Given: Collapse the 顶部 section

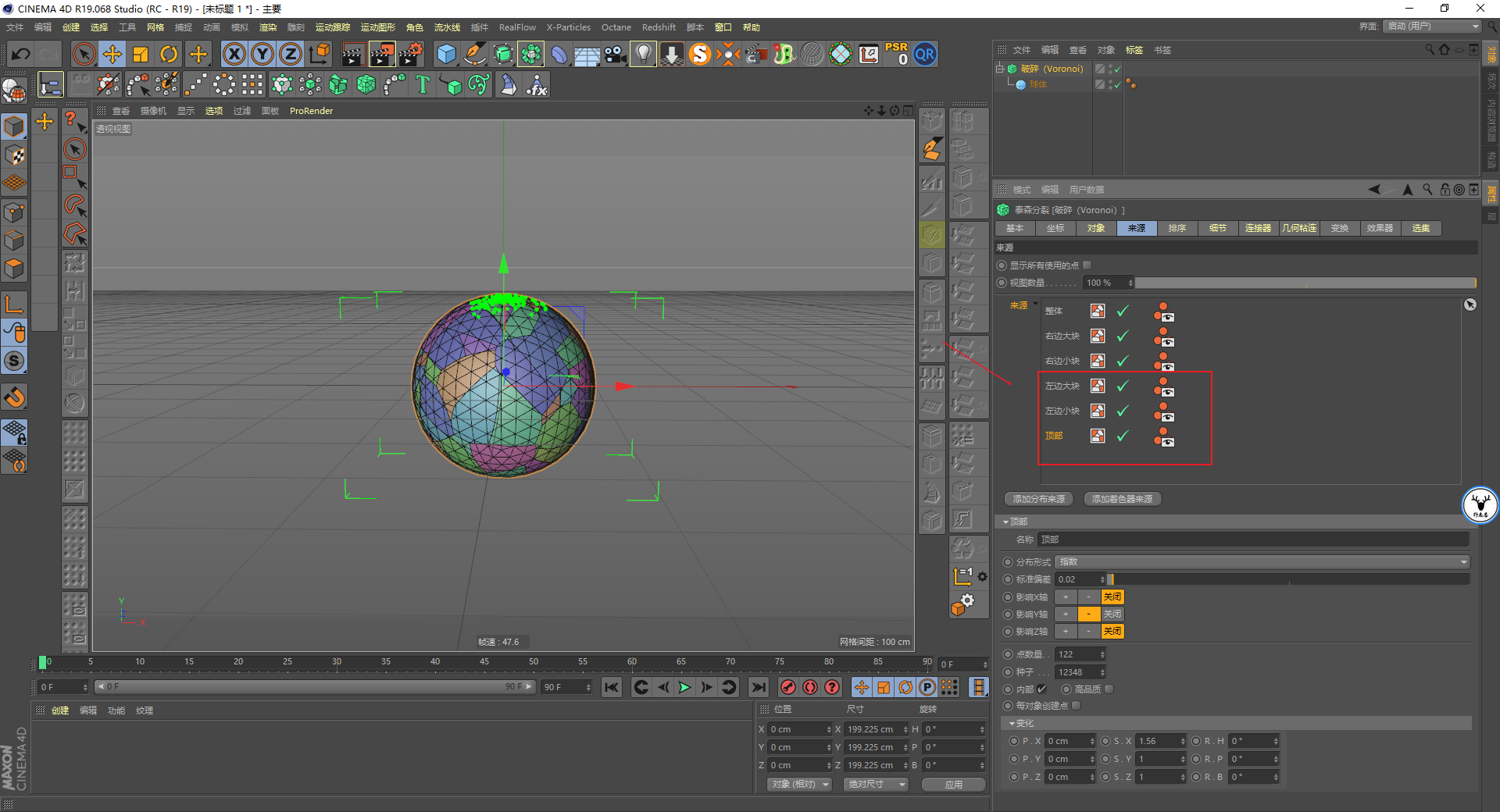Looking at the screenshot, I should pyautogui.click(x=1005, y=522).
